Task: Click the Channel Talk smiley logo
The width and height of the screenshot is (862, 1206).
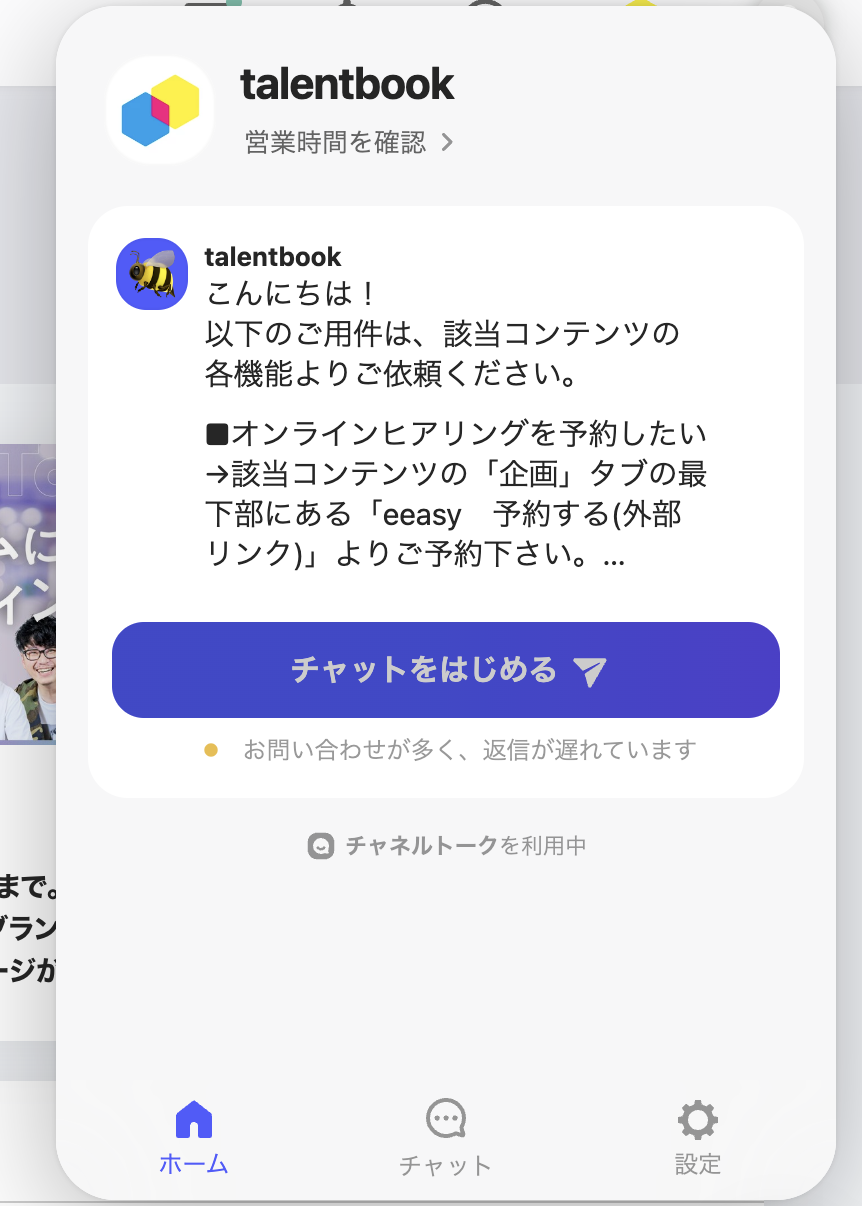Action: click(x=320, y=846)
